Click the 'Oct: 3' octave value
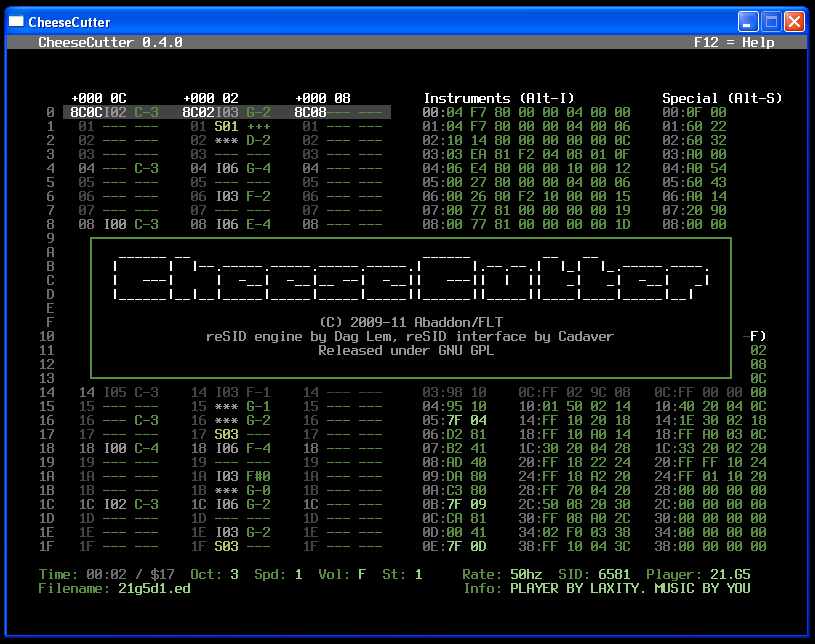The height and width of the screenshot is (644, 815). (x=215, y=574)
